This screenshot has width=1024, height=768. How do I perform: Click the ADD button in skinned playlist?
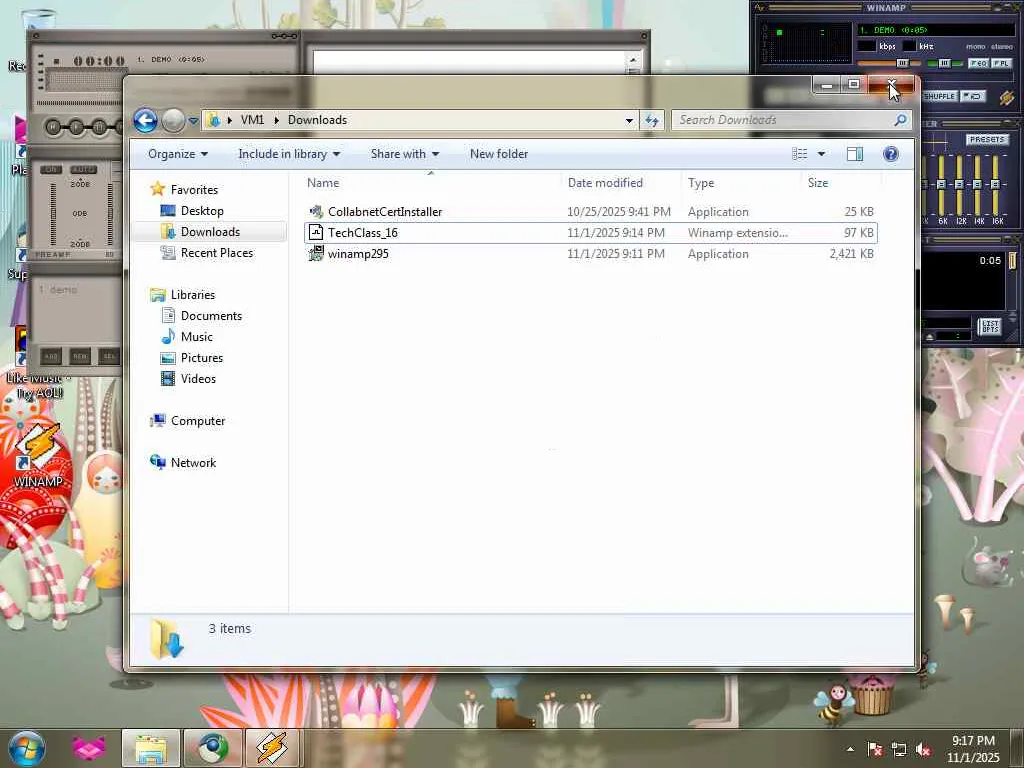(x=51, y=356)
